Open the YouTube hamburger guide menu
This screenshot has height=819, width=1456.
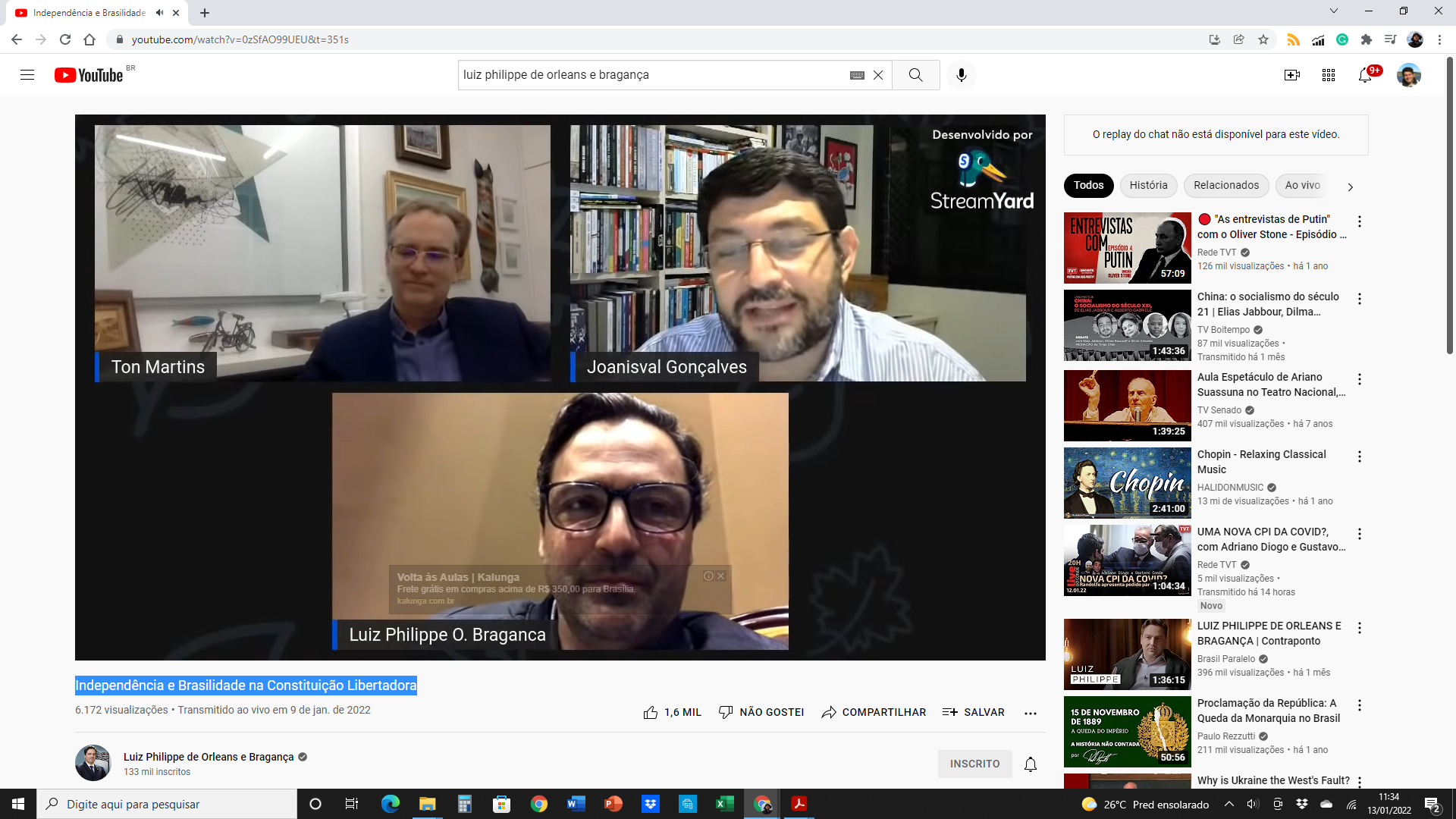27,75
